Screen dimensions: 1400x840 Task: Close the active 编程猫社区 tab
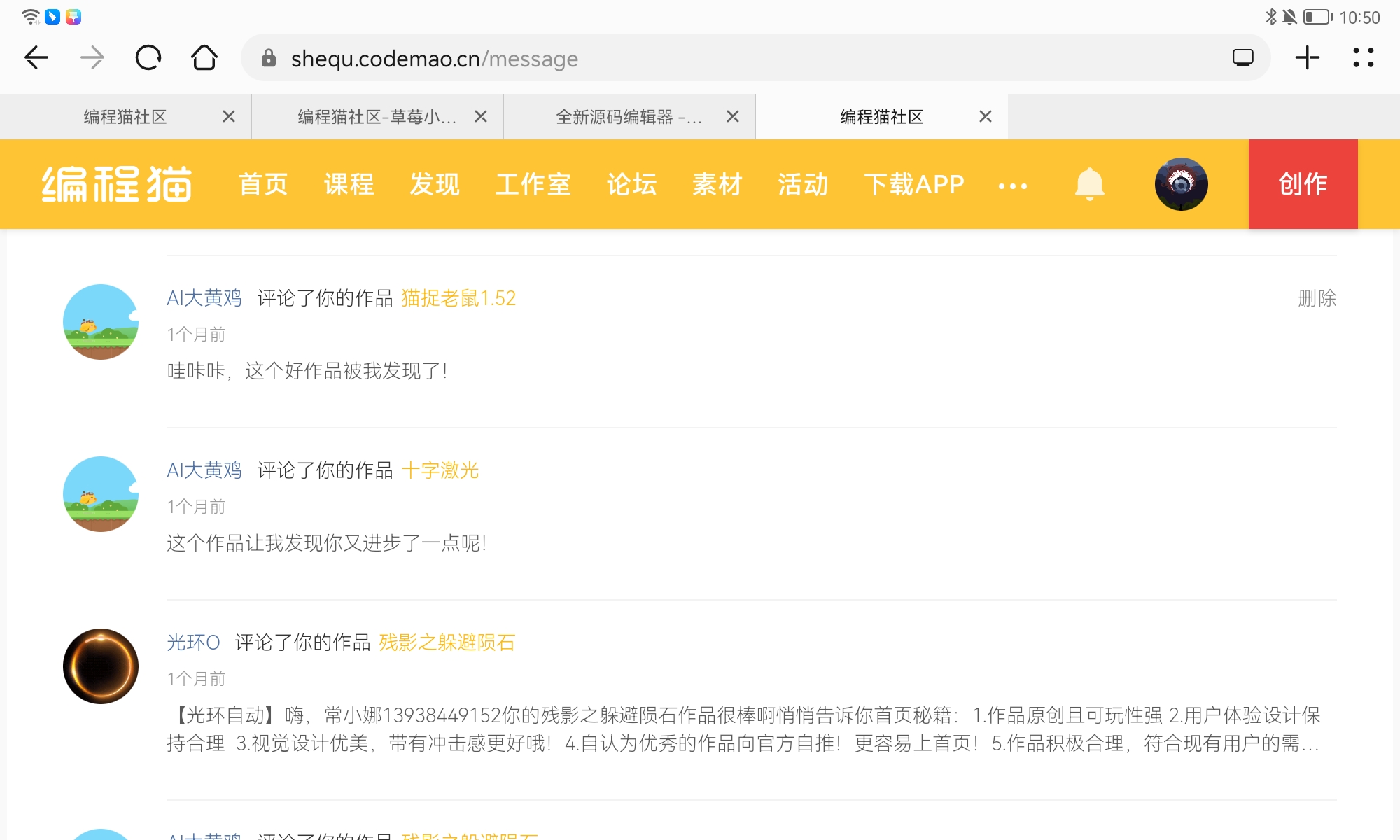tap(986, 117)
